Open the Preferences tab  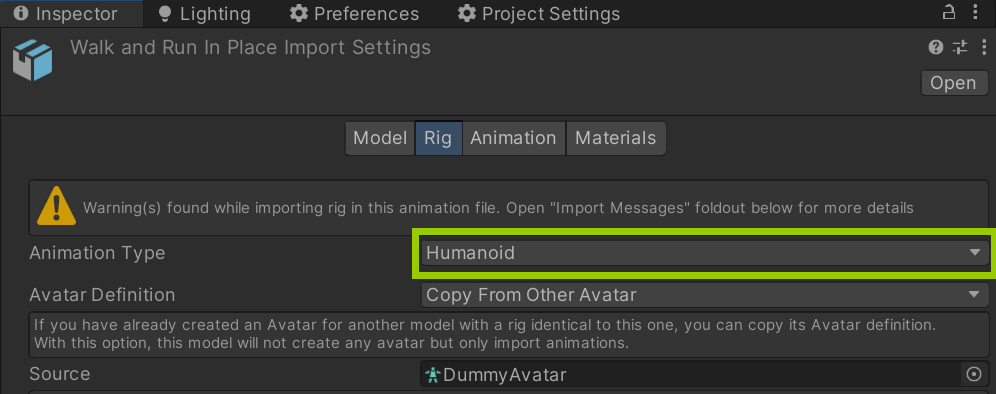pyautogui.click(x=354, y=13)
